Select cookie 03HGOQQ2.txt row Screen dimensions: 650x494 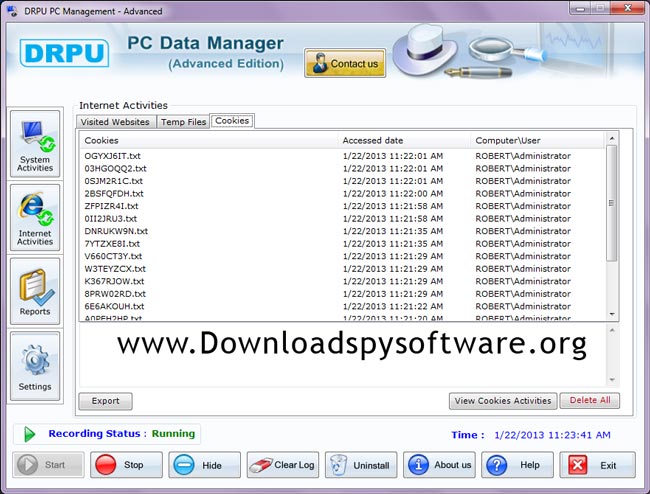coord(342,168)
